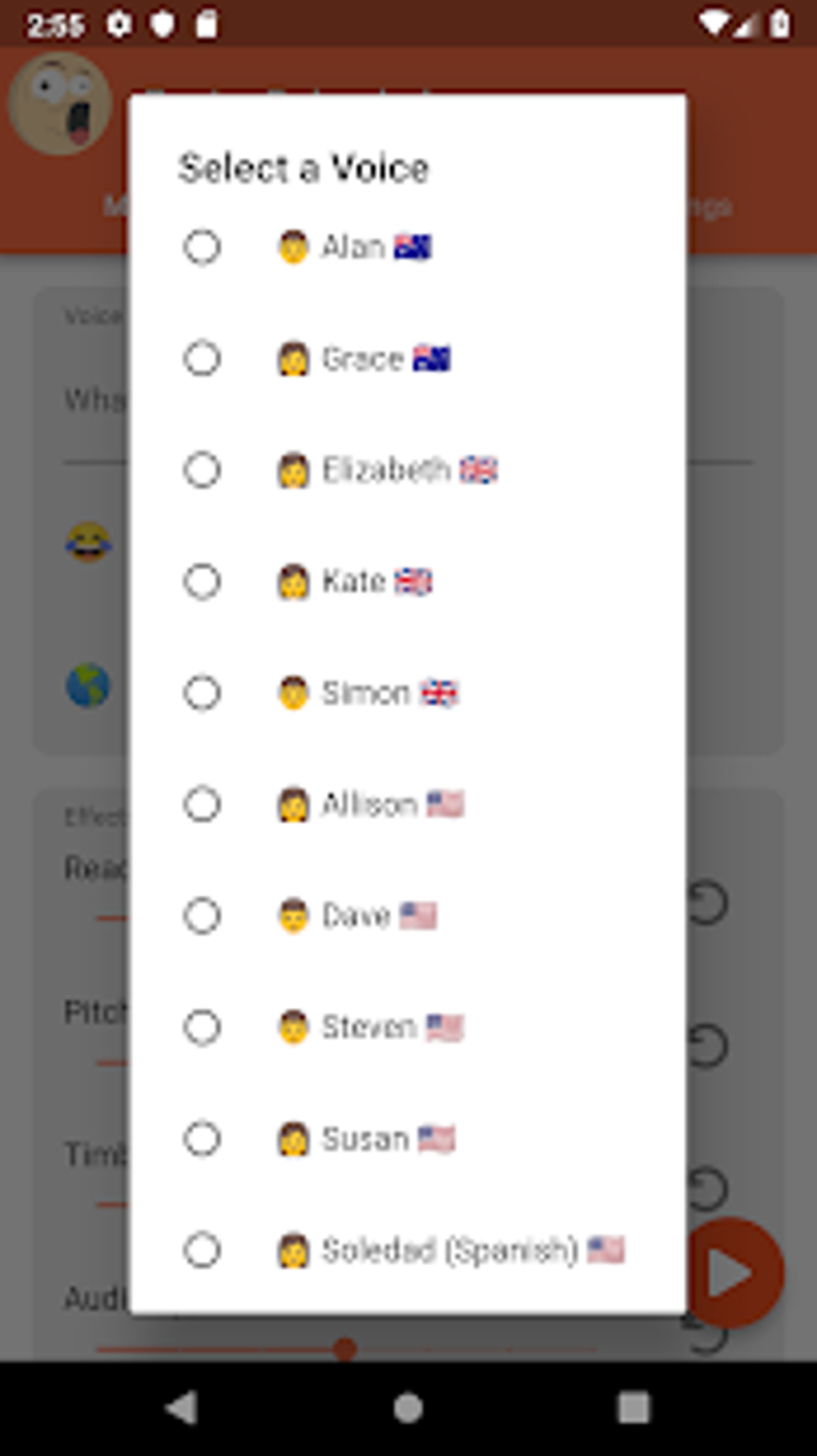Click the first effect reset icon
The image size is (817, 1456).
[707, 903]
